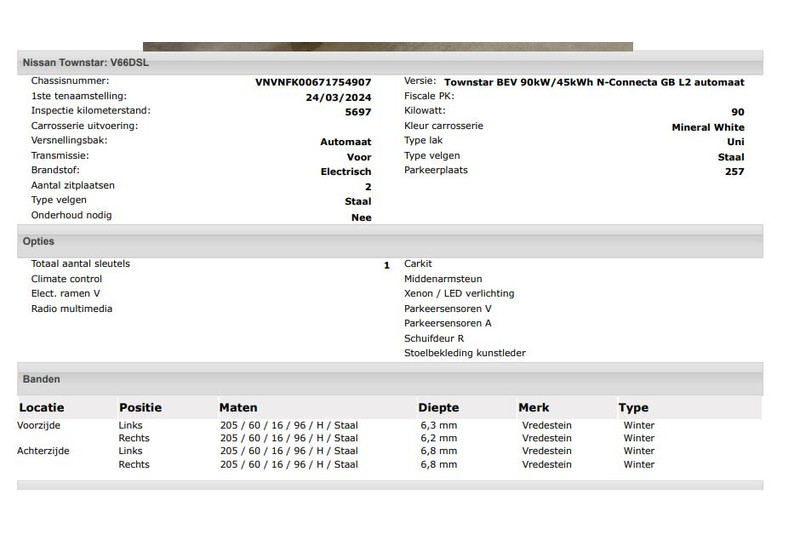Click the Stoelbekleding kunstleder option

click(x=464, y=353)
